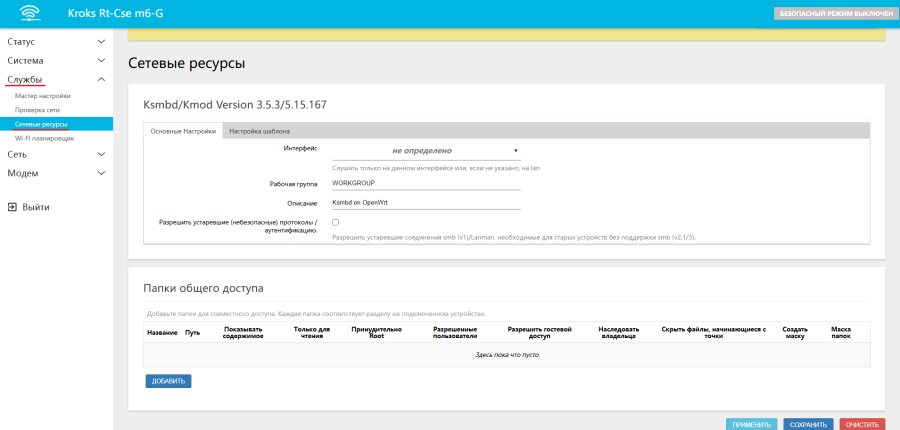Click the red Очистить button
The image size is (900, 430).
[862, 424]
